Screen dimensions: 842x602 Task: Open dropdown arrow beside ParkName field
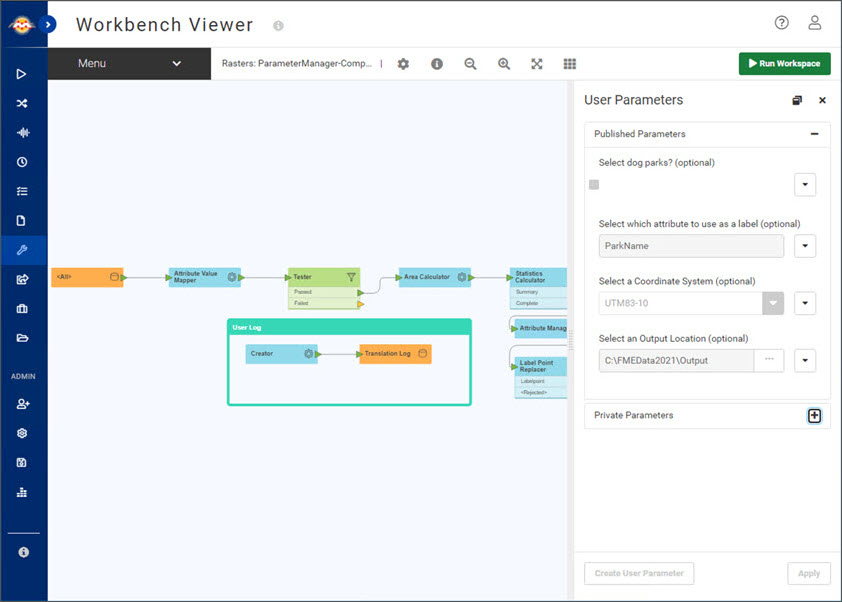pyautogui.click(x=805, y=246)
